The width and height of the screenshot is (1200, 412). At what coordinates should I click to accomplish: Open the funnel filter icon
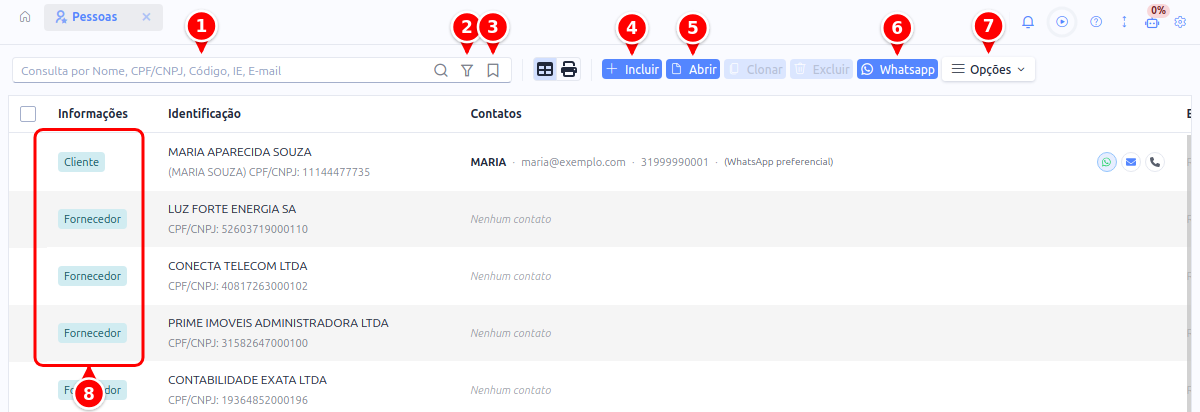[x=467, y=70]
